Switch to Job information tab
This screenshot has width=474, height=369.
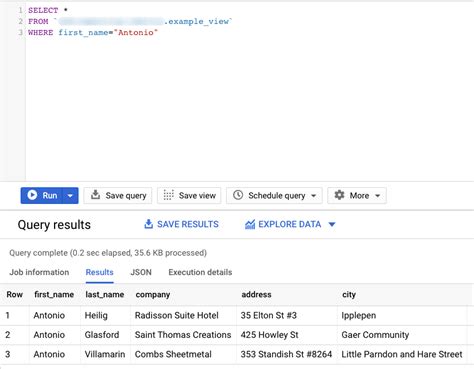[x=39, y=272]
